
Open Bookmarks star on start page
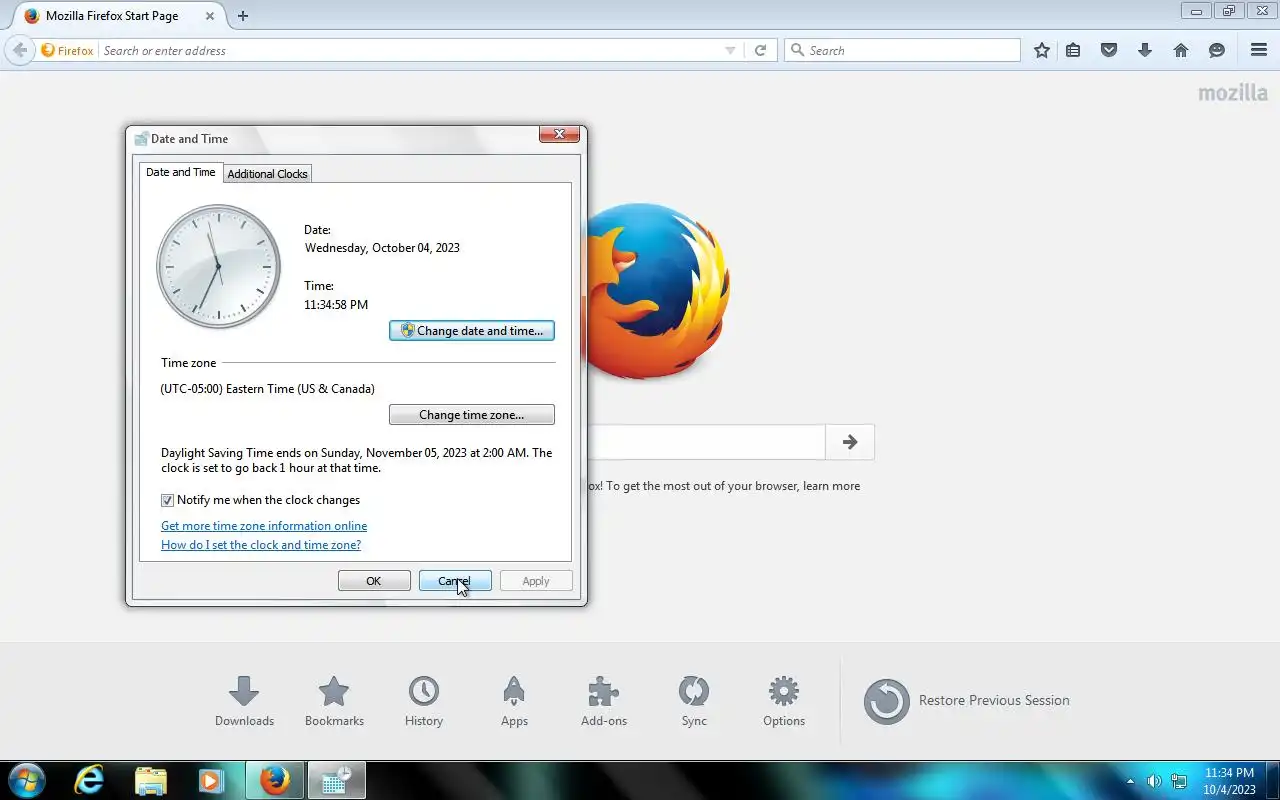point(334,701)
